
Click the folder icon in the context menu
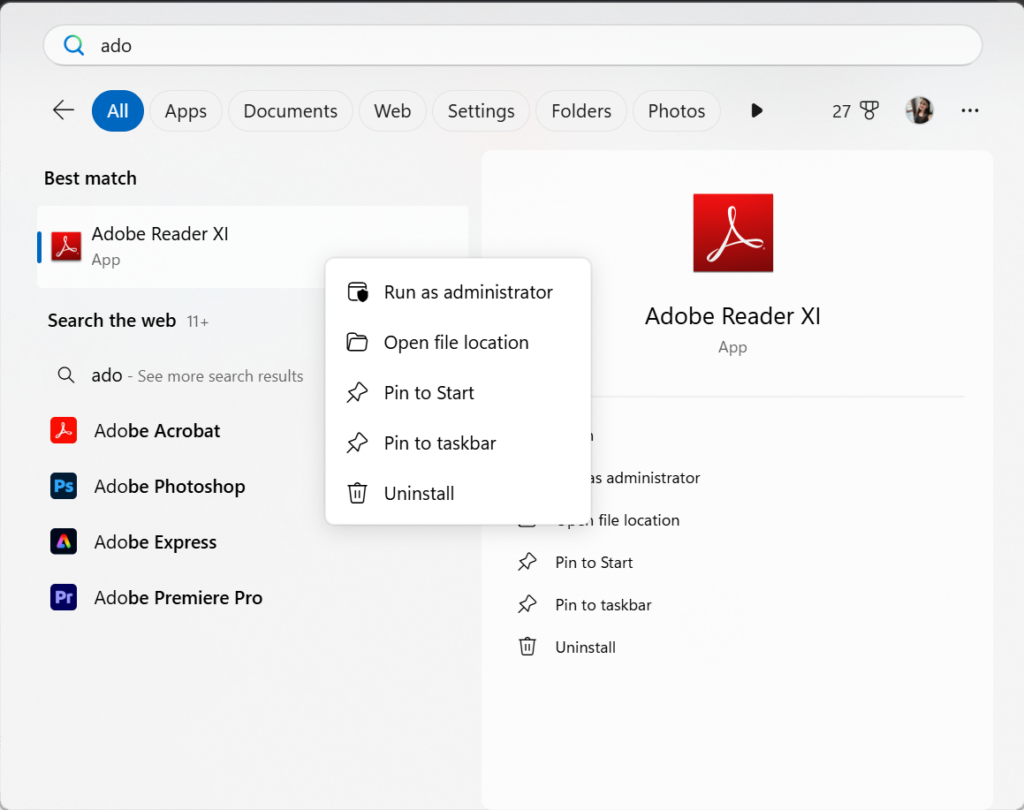pyautogui.click(x=357, y=342)
